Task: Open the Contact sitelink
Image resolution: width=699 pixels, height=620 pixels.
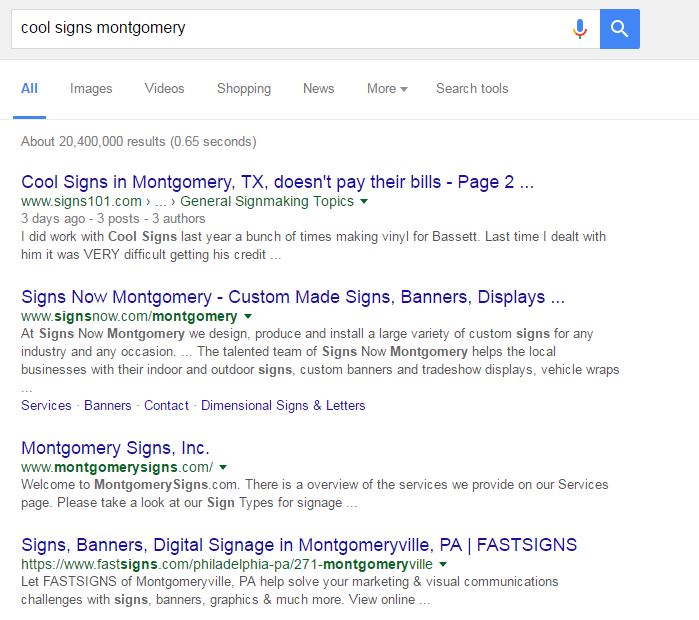Action: click(166, 406)
